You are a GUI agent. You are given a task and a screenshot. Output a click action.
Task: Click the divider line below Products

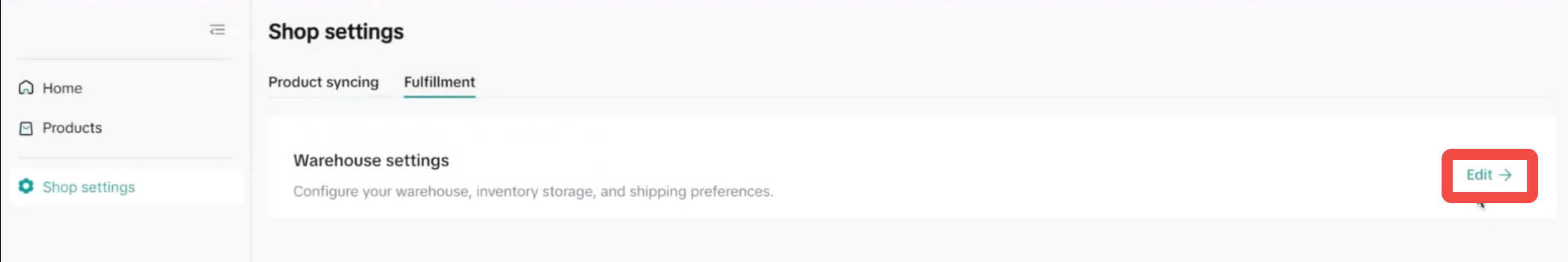[125, 157]
